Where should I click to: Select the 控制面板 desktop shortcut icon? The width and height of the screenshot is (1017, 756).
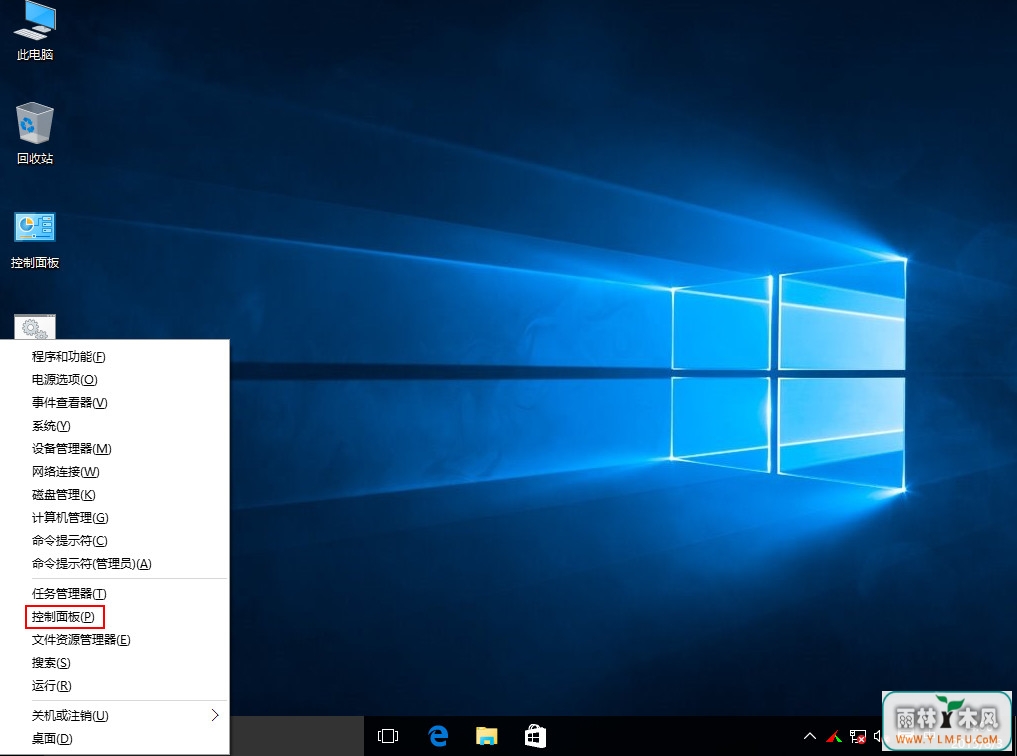click(x=35, y=240)
